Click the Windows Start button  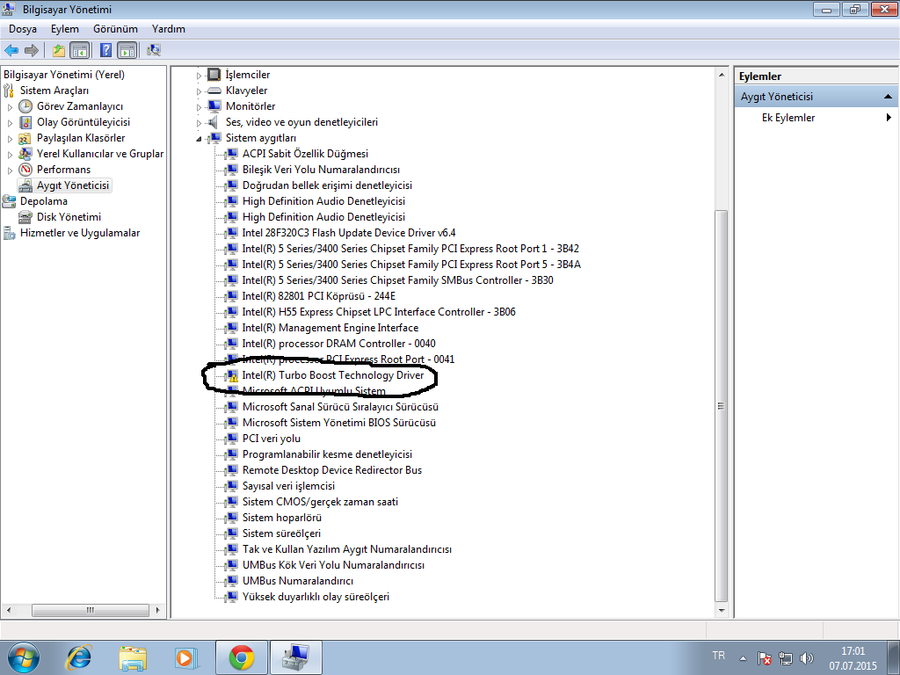point(24,658)
